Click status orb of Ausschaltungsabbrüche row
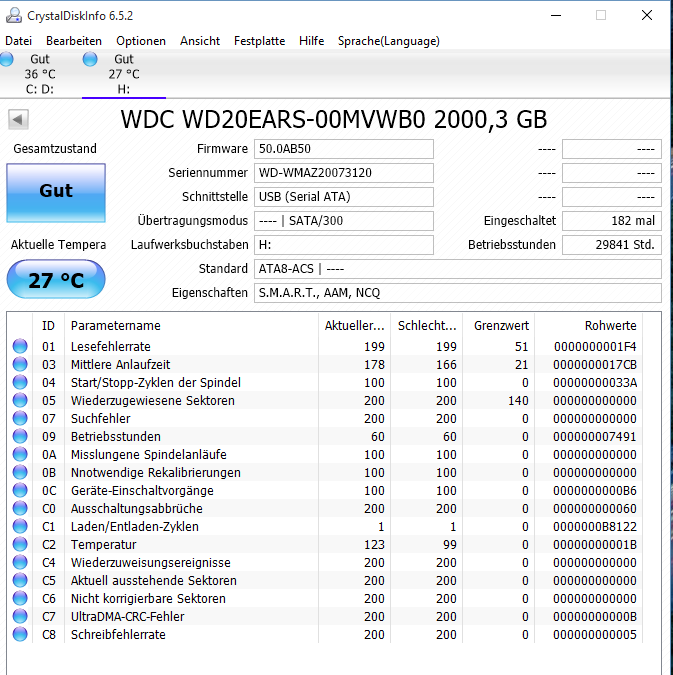 click(20, 508)
